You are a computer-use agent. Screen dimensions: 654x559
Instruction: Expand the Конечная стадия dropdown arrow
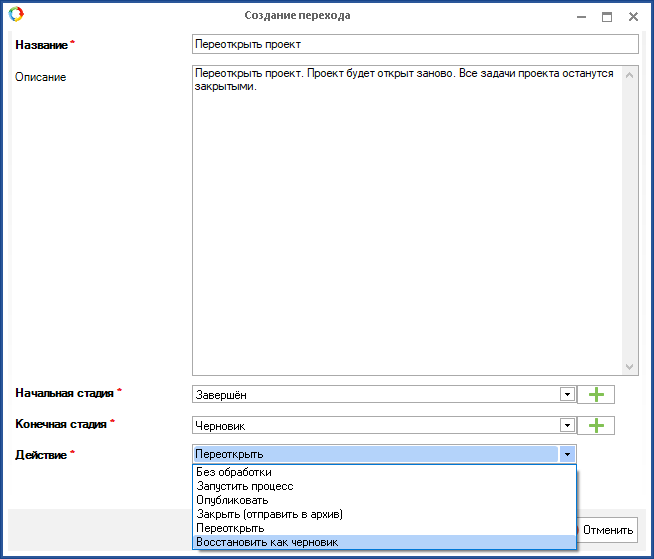[567, 426]
